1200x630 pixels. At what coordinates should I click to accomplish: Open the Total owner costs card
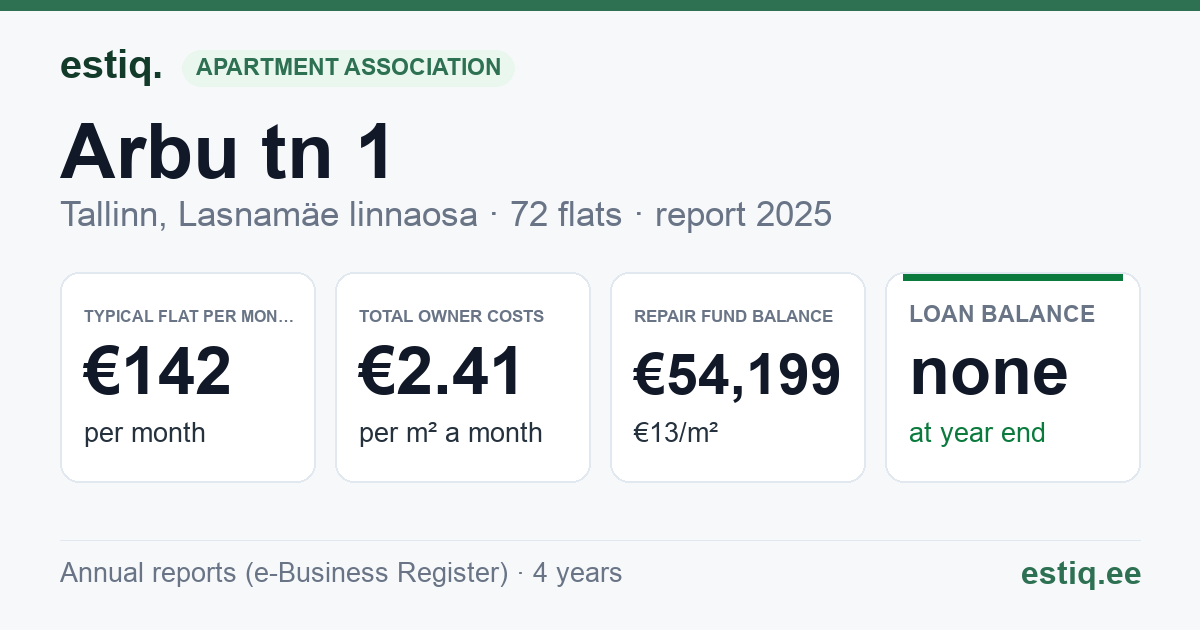point(463,377)
